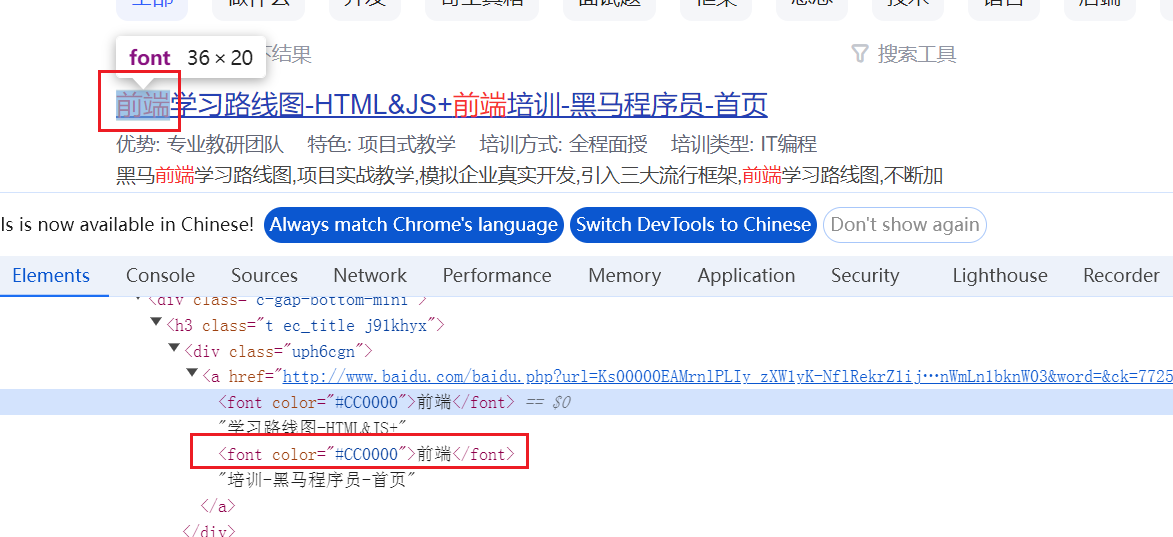
Task: Select the closing </a> tag row
Action: [x=218, y=506]
